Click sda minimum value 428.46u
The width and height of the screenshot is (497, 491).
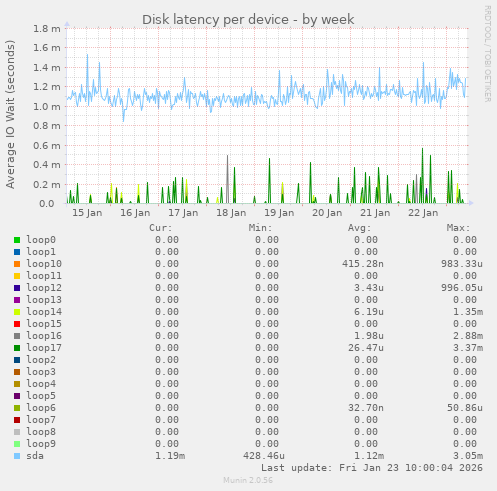(x=264, y=456)
